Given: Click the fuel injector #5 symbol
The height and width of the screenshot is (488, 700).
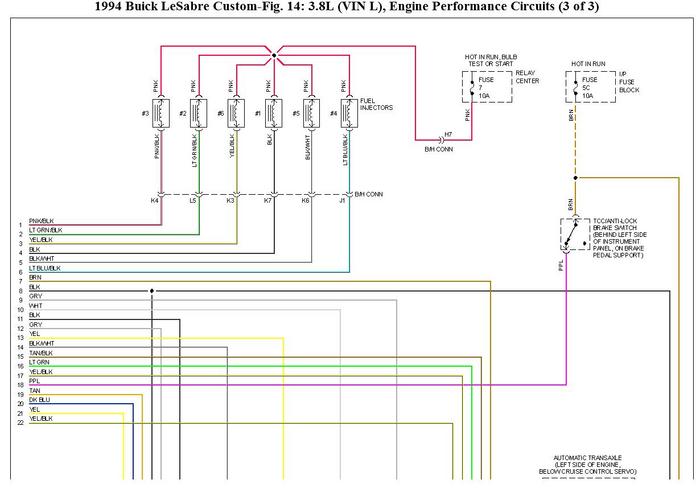Looking at the screenshot, I should (312, 113).
